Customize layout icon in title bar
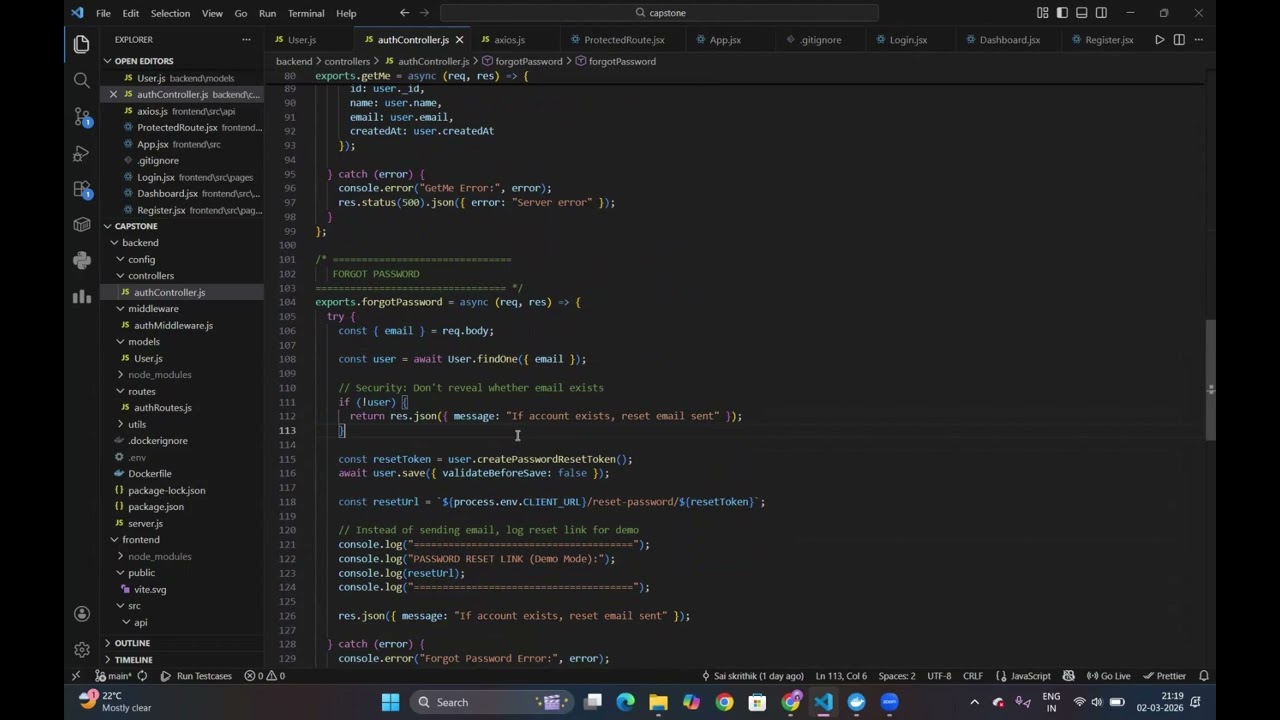This screenshot has height=720, width=1280. (1043, 13)
